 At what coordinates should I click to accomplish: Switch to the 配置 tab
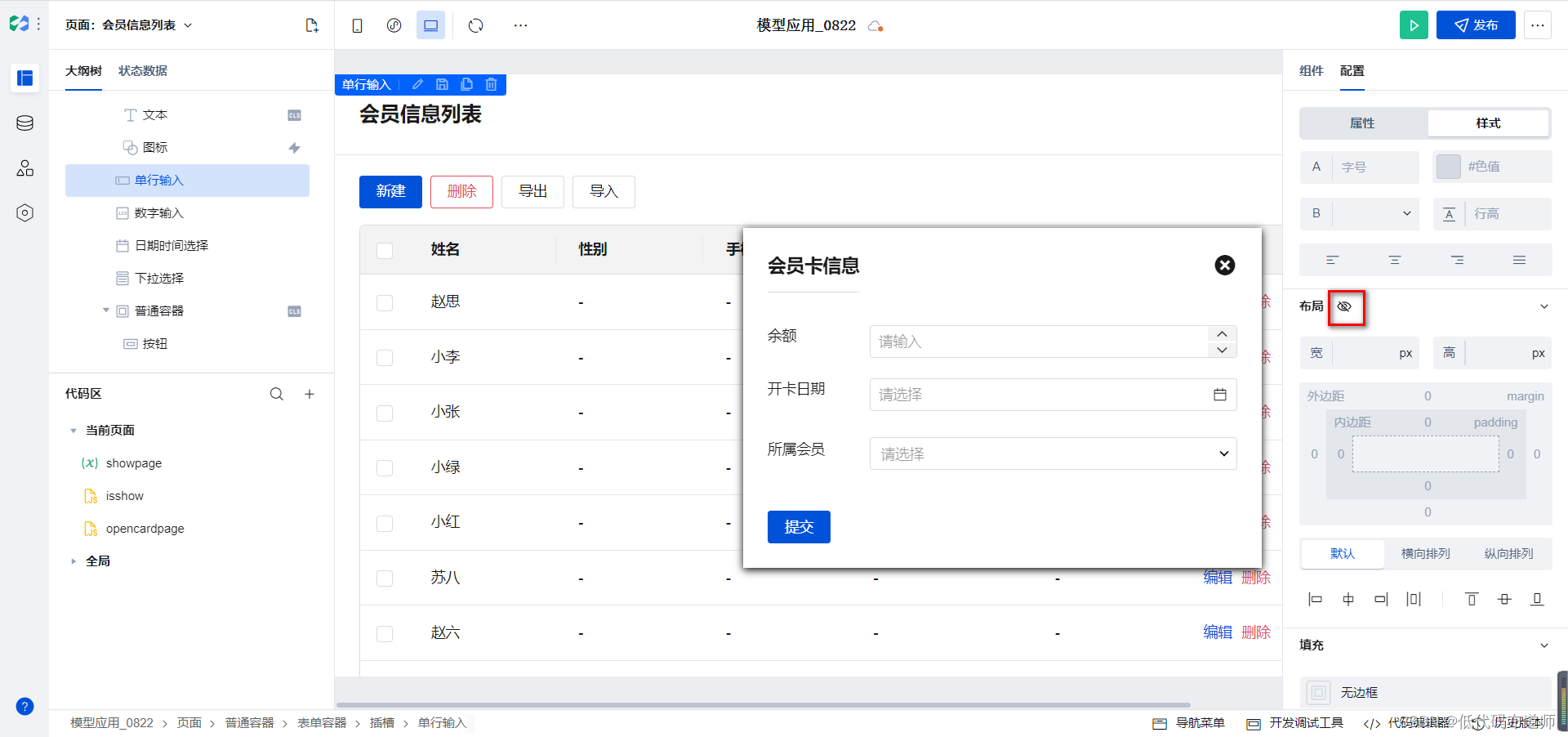click(1352, 71)
